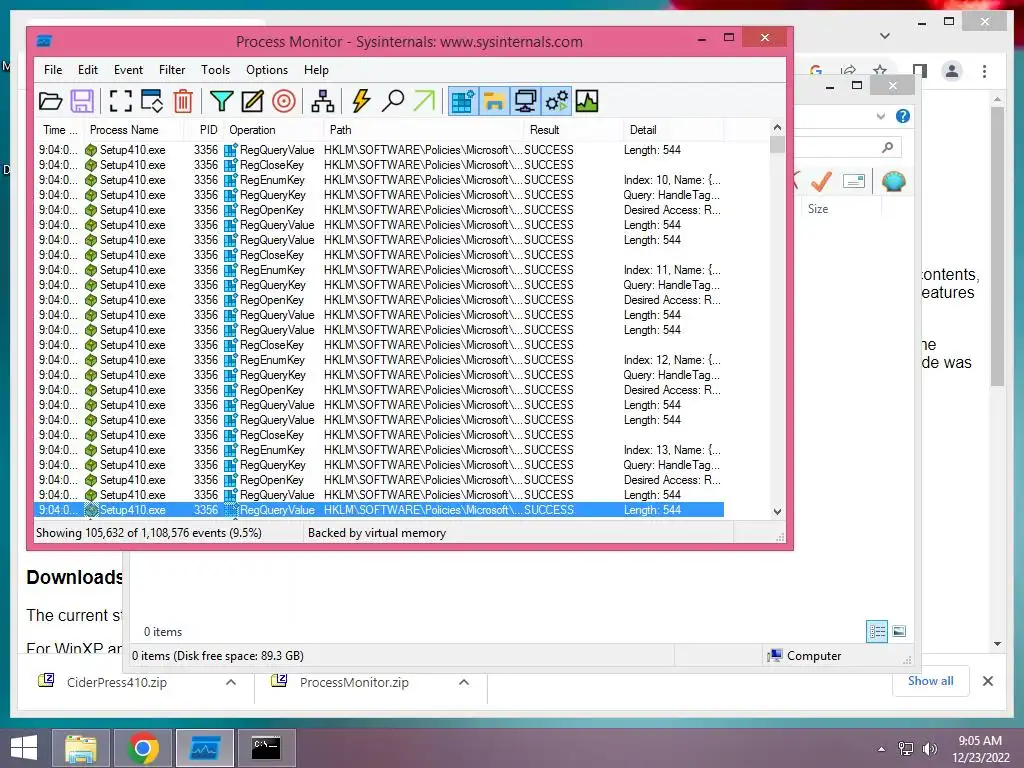Click the green Jump To Object arrow icon
Image resolution: width=1024 pixels, height=768 pixels.
[424, 101]
